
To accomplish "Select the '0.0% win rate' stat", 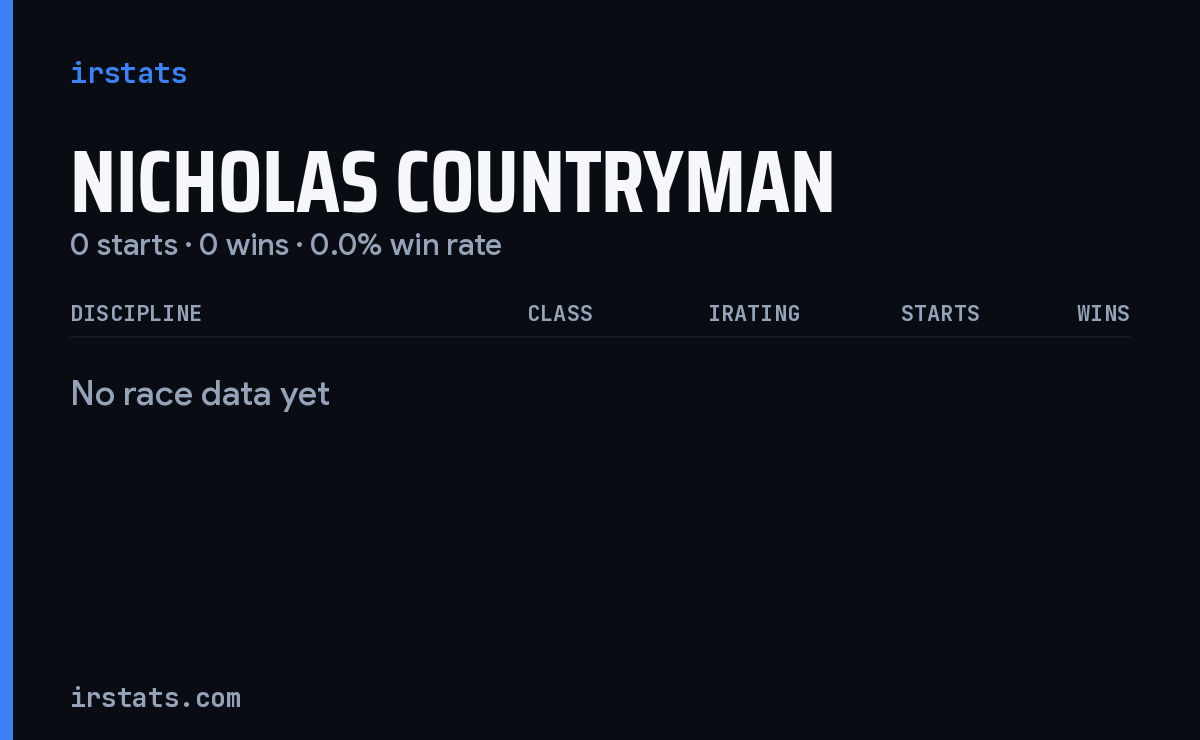I will pos(406,245).
